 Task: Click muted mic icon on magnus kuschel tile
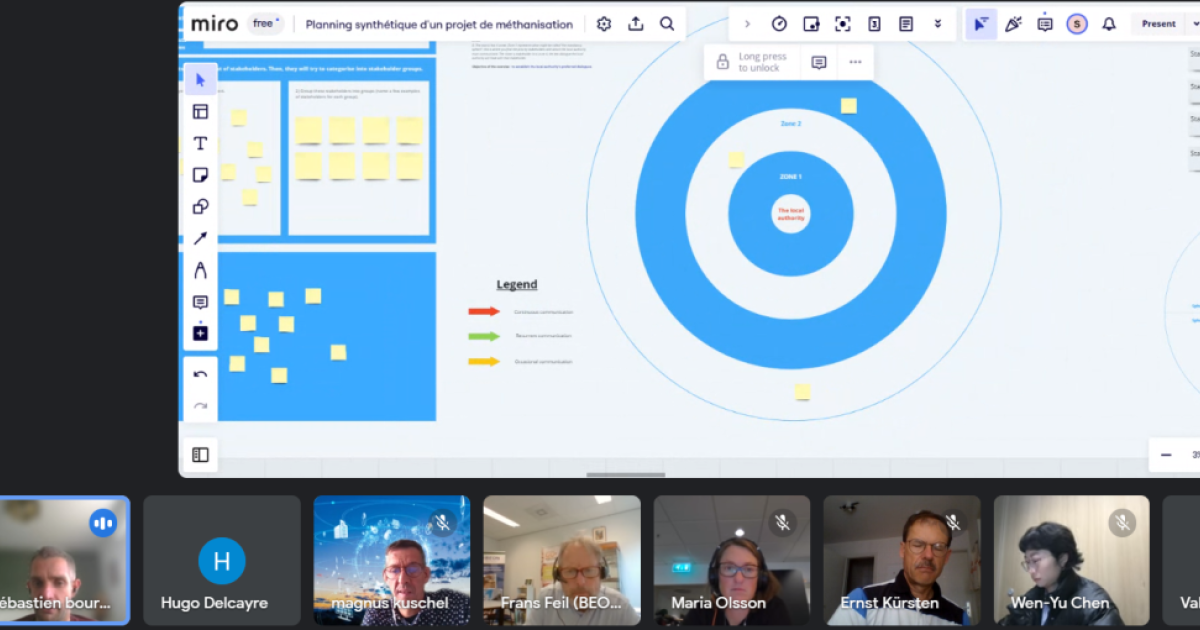pos(442,522)
